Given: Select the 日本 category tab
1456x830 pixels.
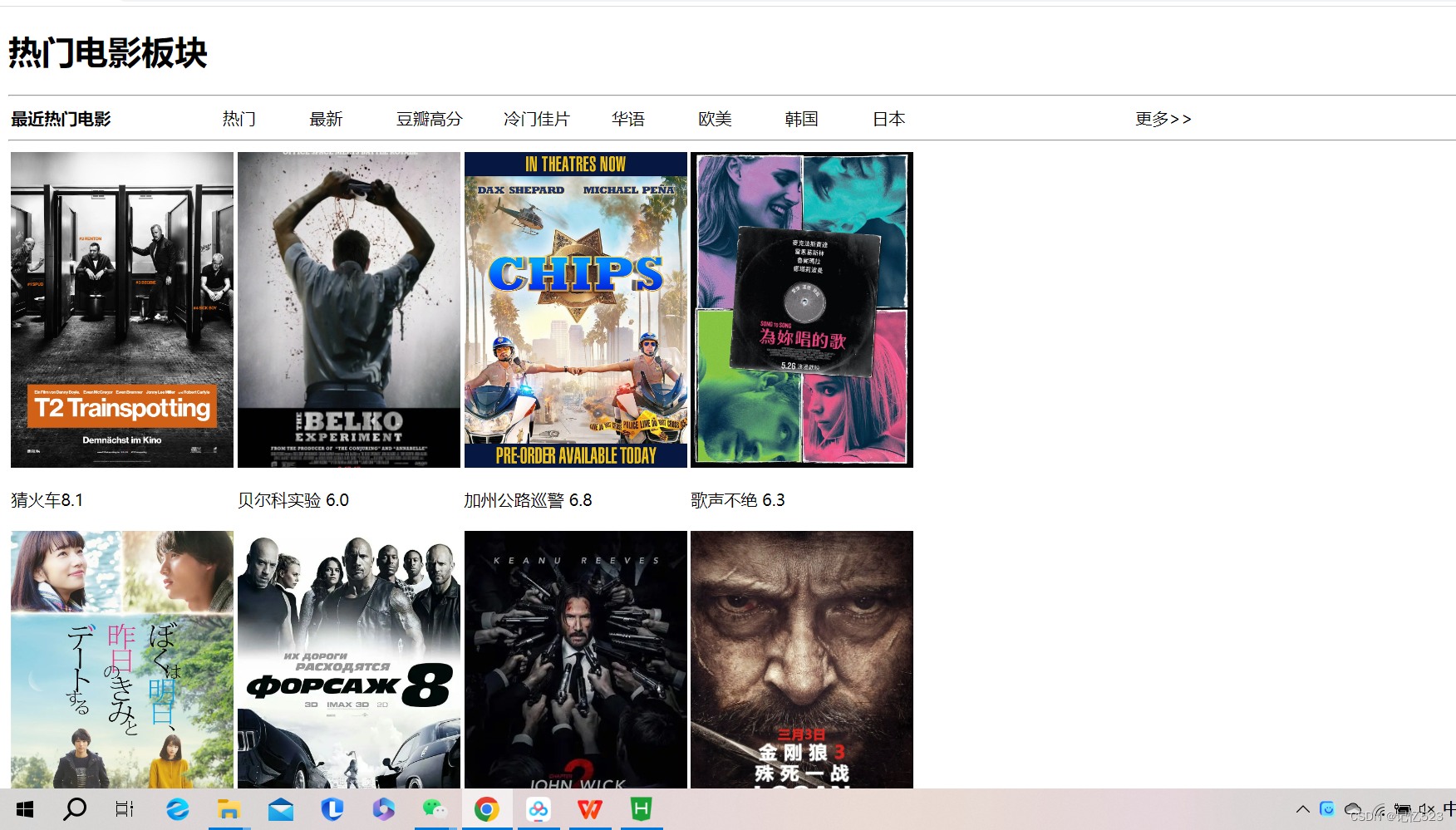Looking at the screenshot, I should coord(888,119).
